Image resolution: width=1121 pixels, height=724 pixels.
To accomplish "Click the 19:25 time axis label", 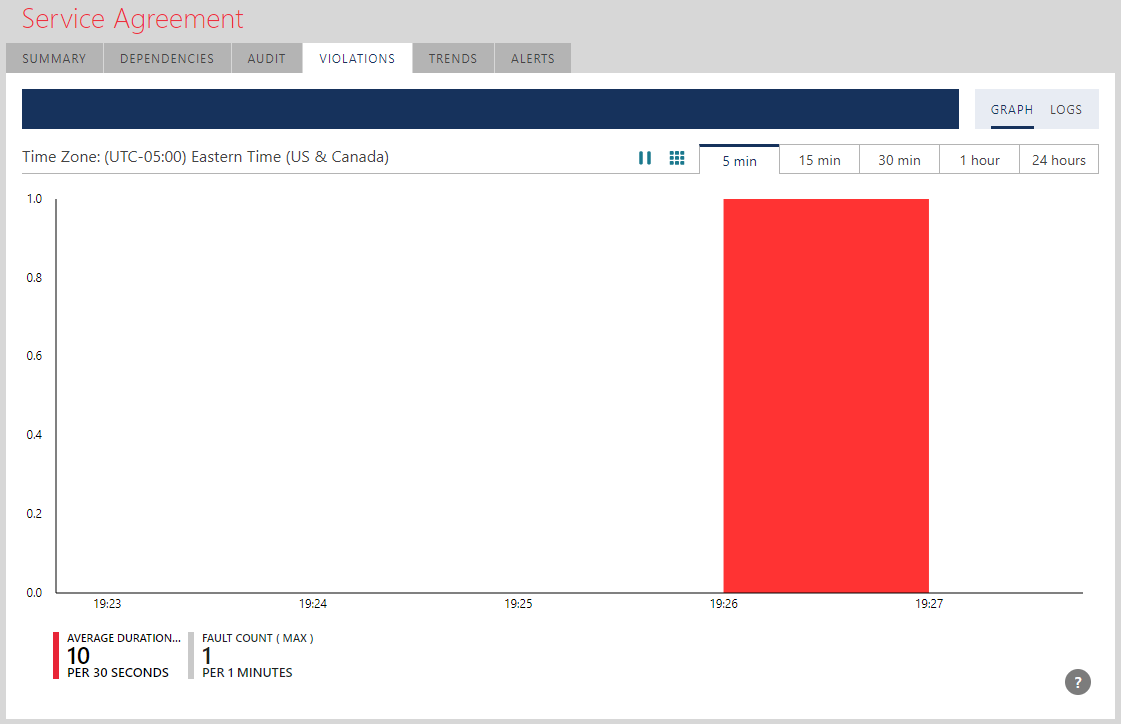I will (x=518, y=604).
